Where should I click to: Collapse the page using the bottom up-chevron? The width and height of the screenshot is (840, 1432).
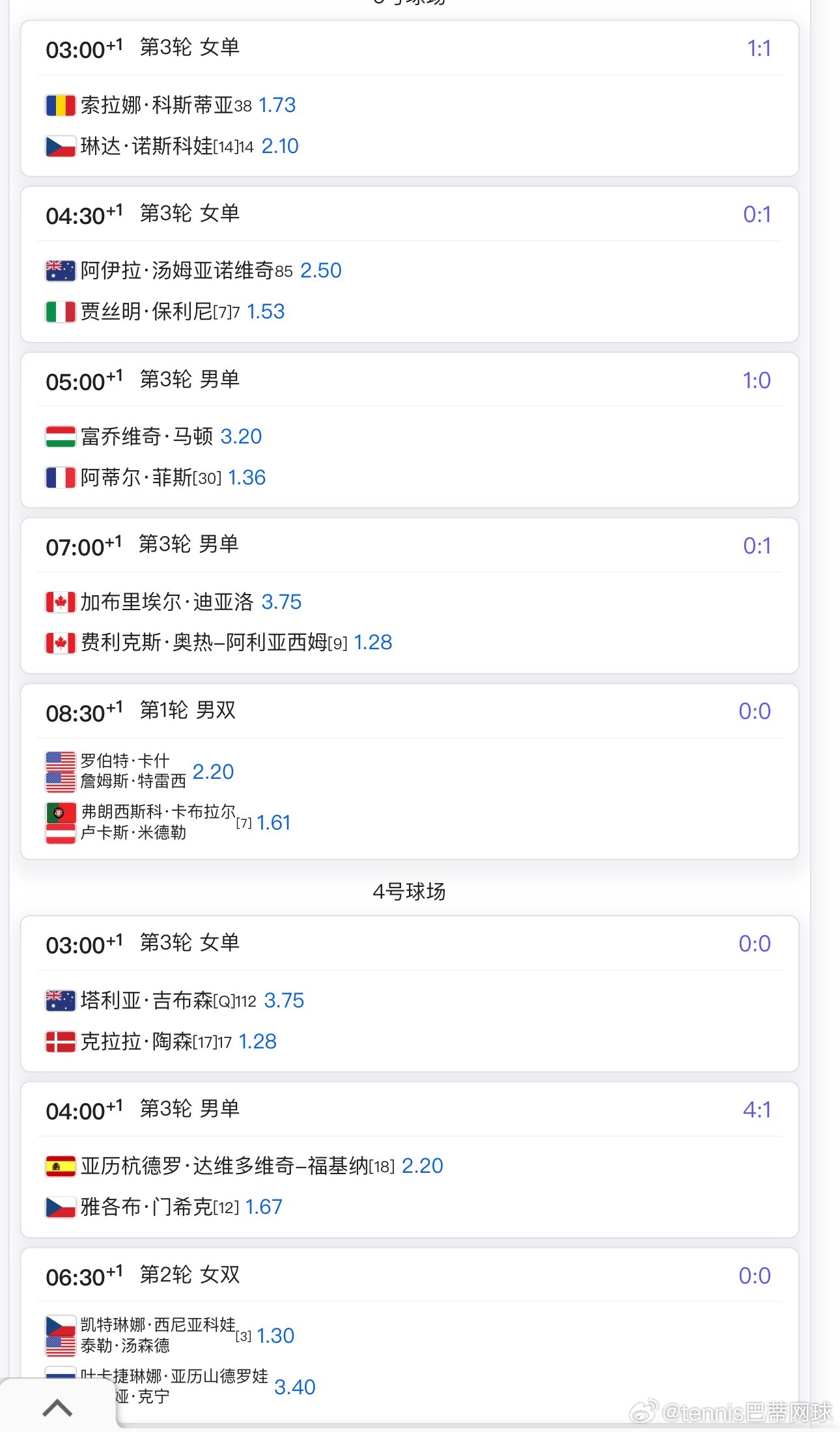click(x=57, y=1409)
